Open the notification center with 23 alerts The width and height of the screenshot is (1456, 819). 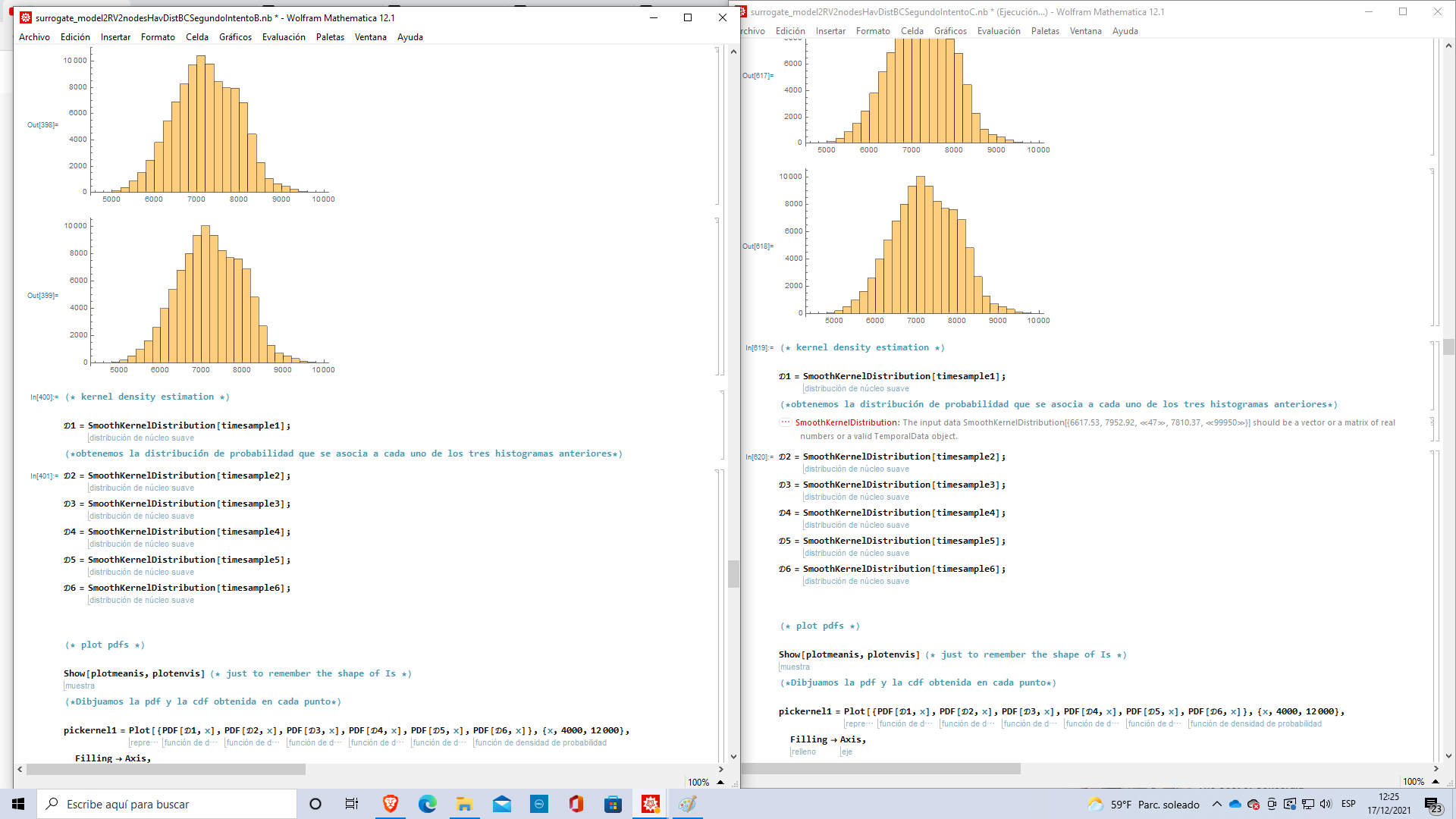coord(1432,805)
